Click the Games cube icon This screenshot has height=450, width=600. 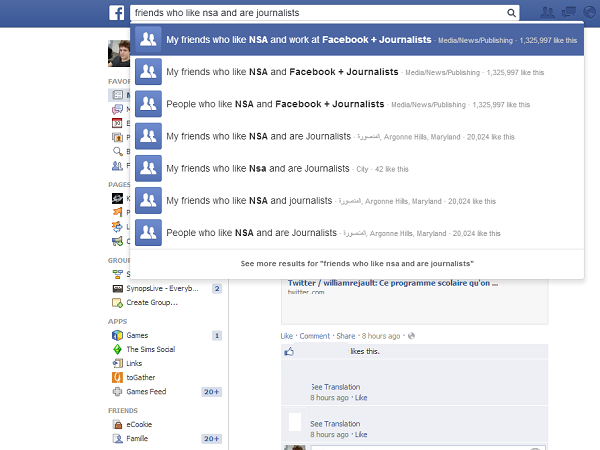[117, 336]
